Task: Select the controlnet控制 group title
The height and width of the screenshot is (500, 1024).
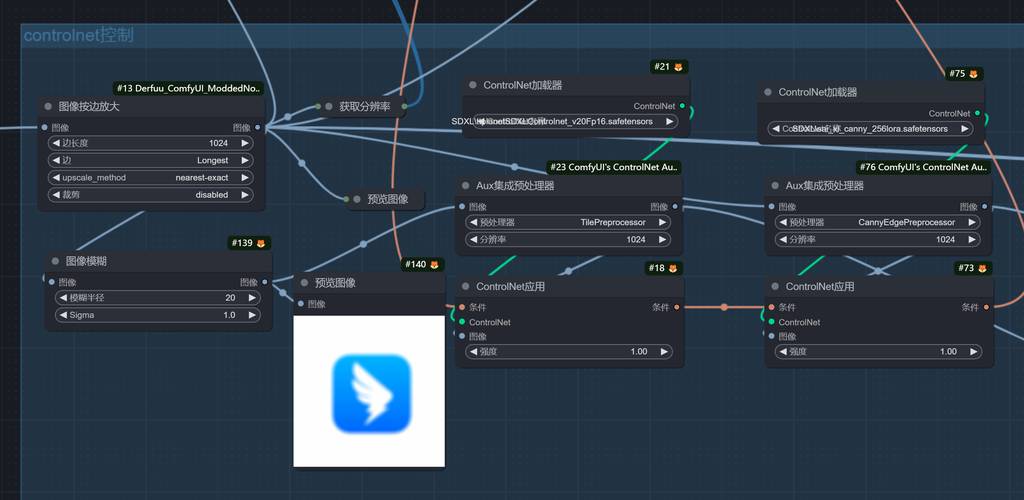Action: click(x=78, y=36)
